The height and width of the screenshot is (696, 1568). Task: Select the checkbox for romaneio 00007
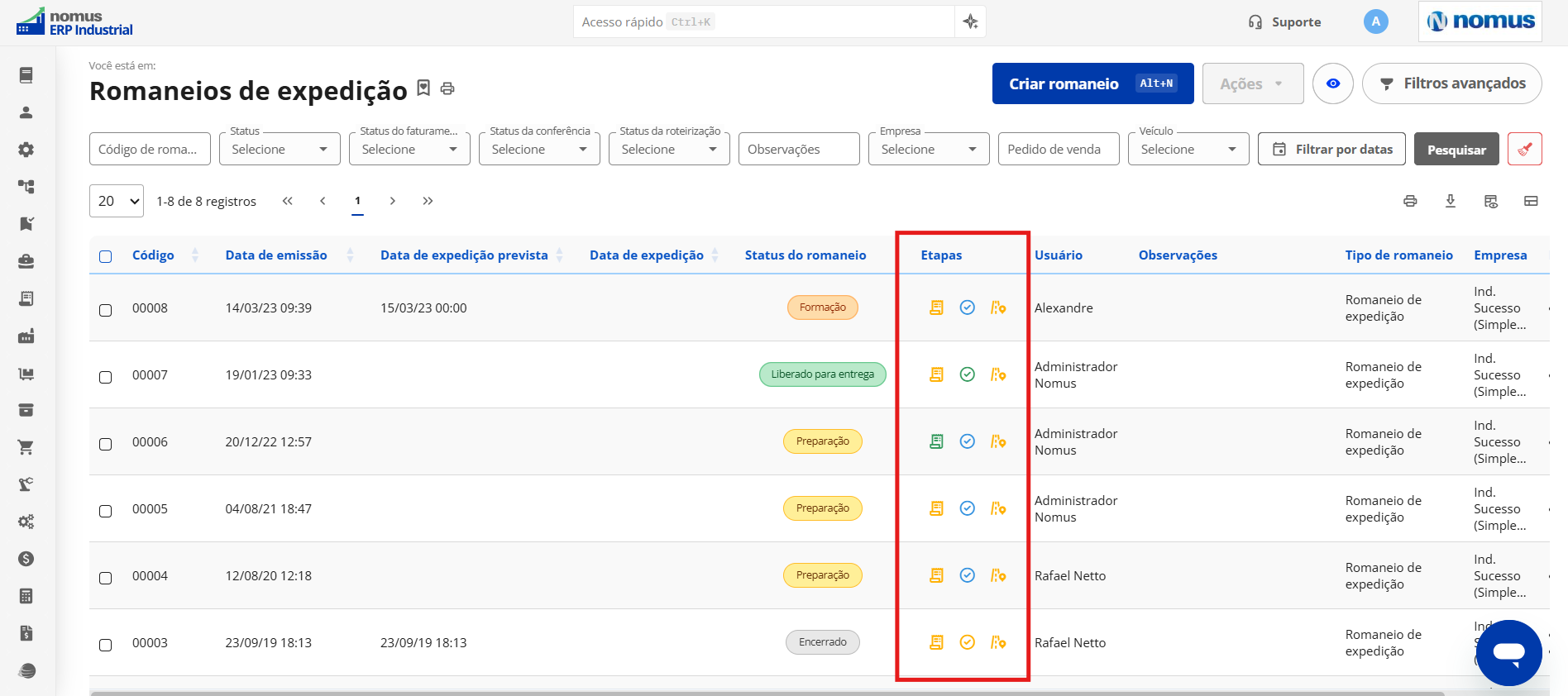point(106,377)
